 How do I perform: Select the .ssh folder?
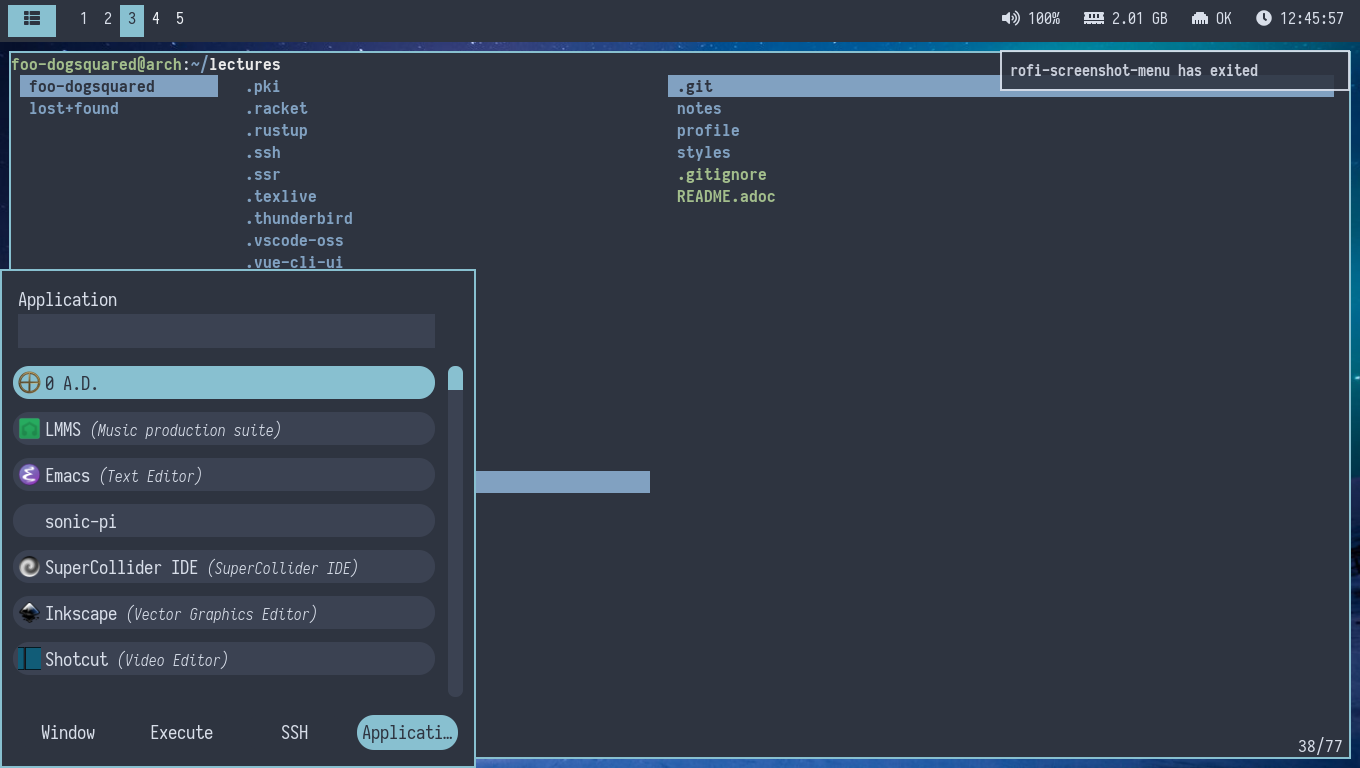pos(262,152)
